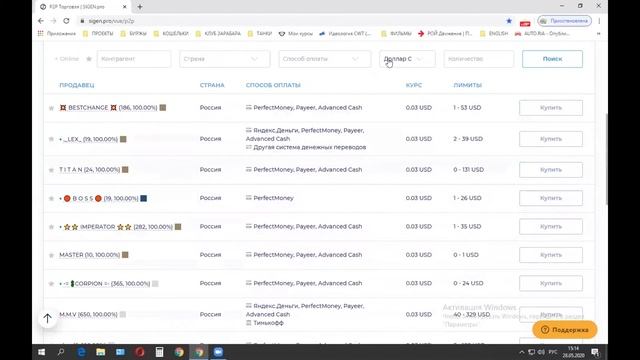Viewport: 640px width, 360px height.
Task: Open the ENGLISH bookmark folder
Action: (494, 33)
